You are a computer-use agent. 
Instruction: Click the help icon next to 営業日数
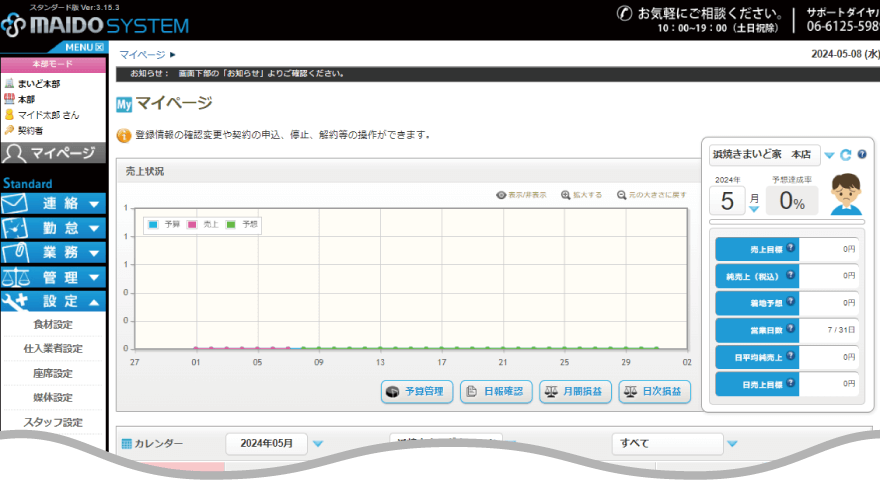790,328
